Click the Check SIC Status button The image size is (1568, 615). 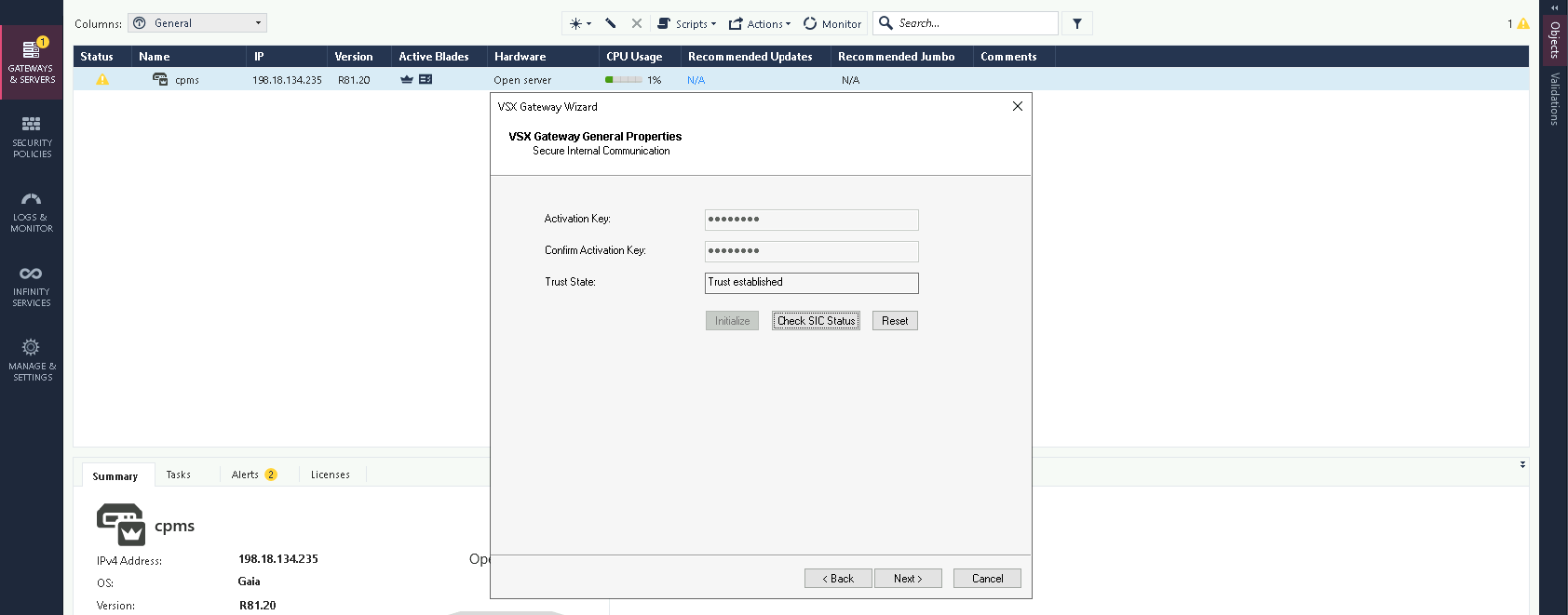click(x=816, y=321)
